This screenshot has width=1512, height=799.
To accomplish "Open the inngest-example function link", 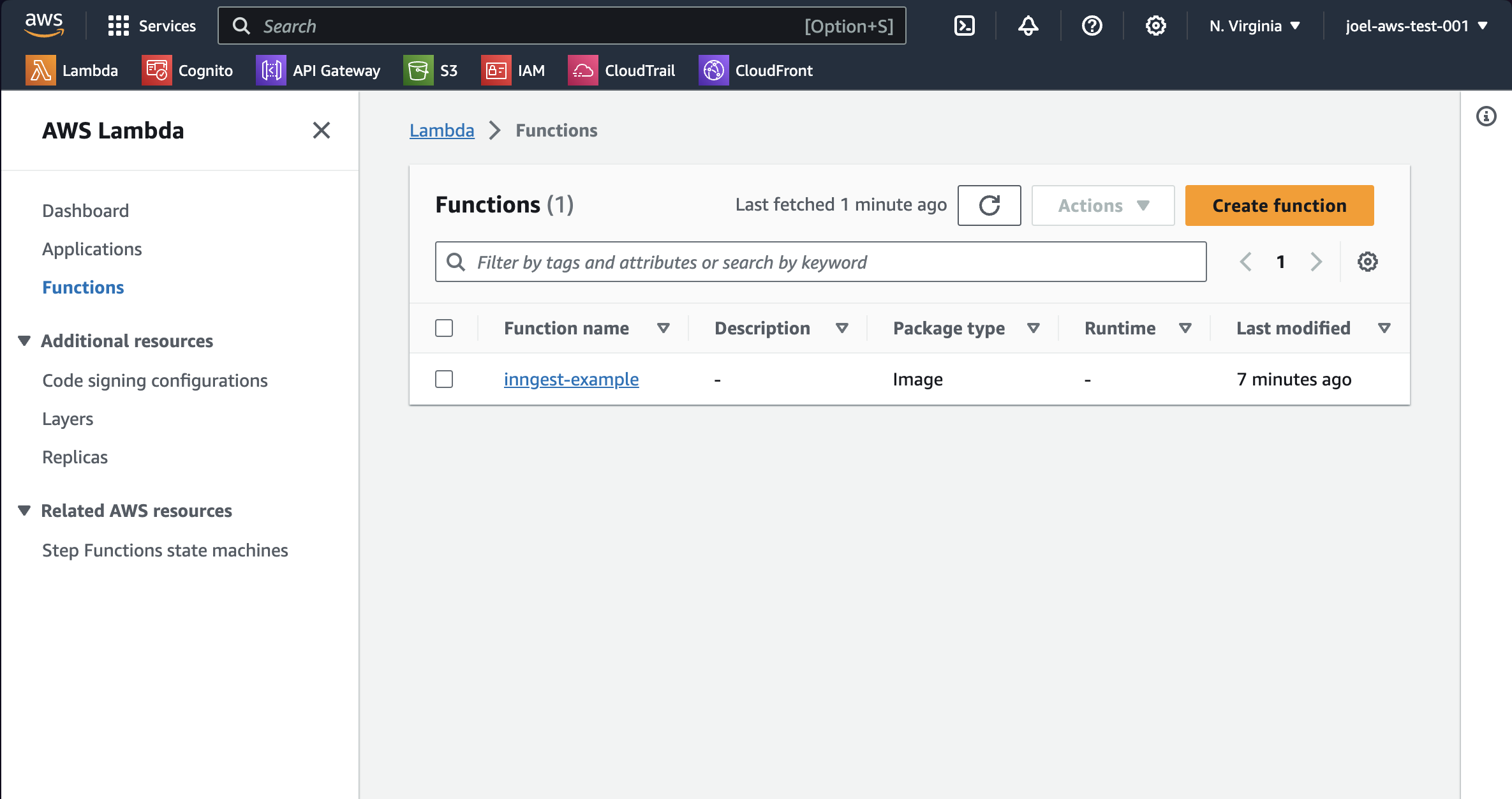I will 571,379.
